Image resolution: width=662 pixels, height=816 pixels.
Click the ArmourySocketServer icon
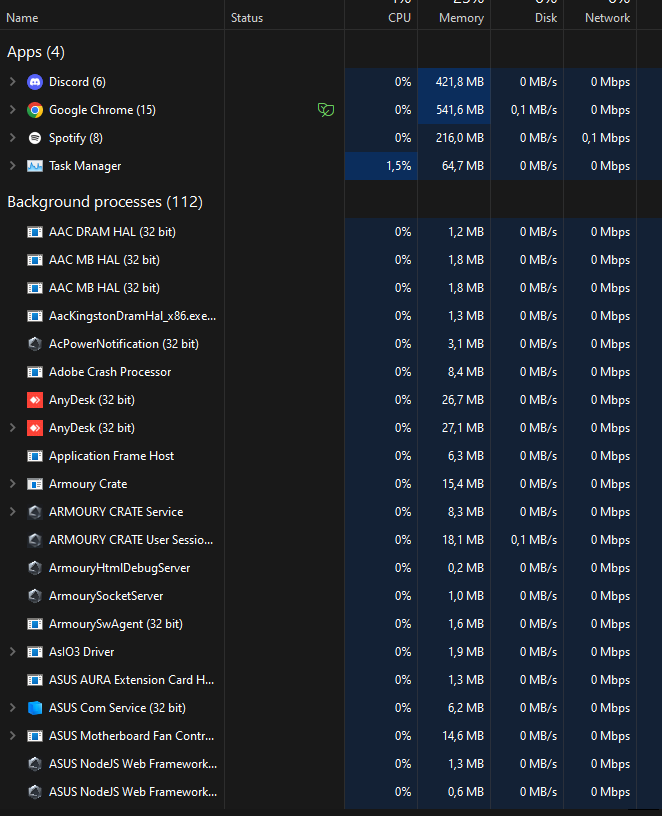pos(35,596)
